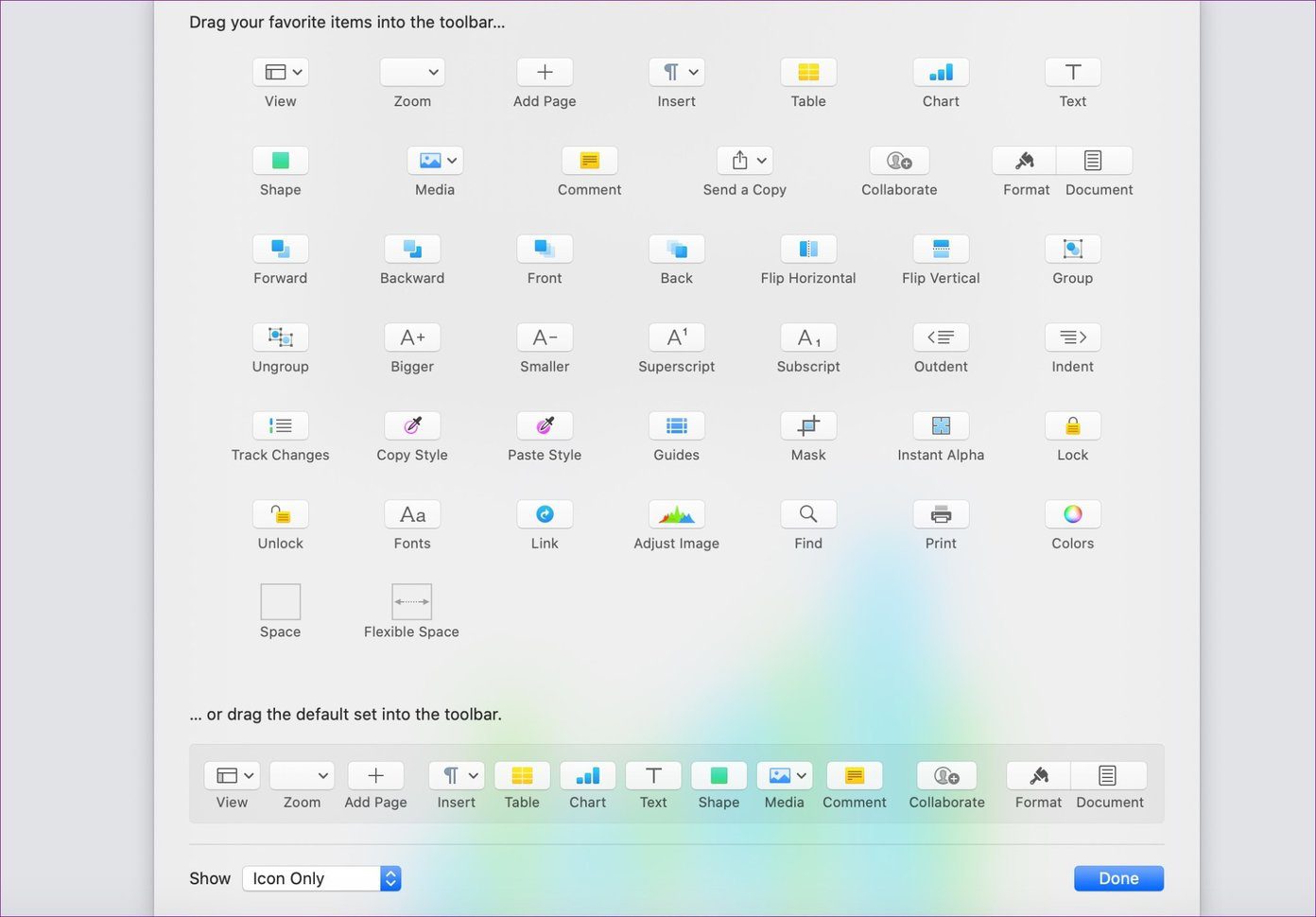Click the Print icon

click(941, 514)
